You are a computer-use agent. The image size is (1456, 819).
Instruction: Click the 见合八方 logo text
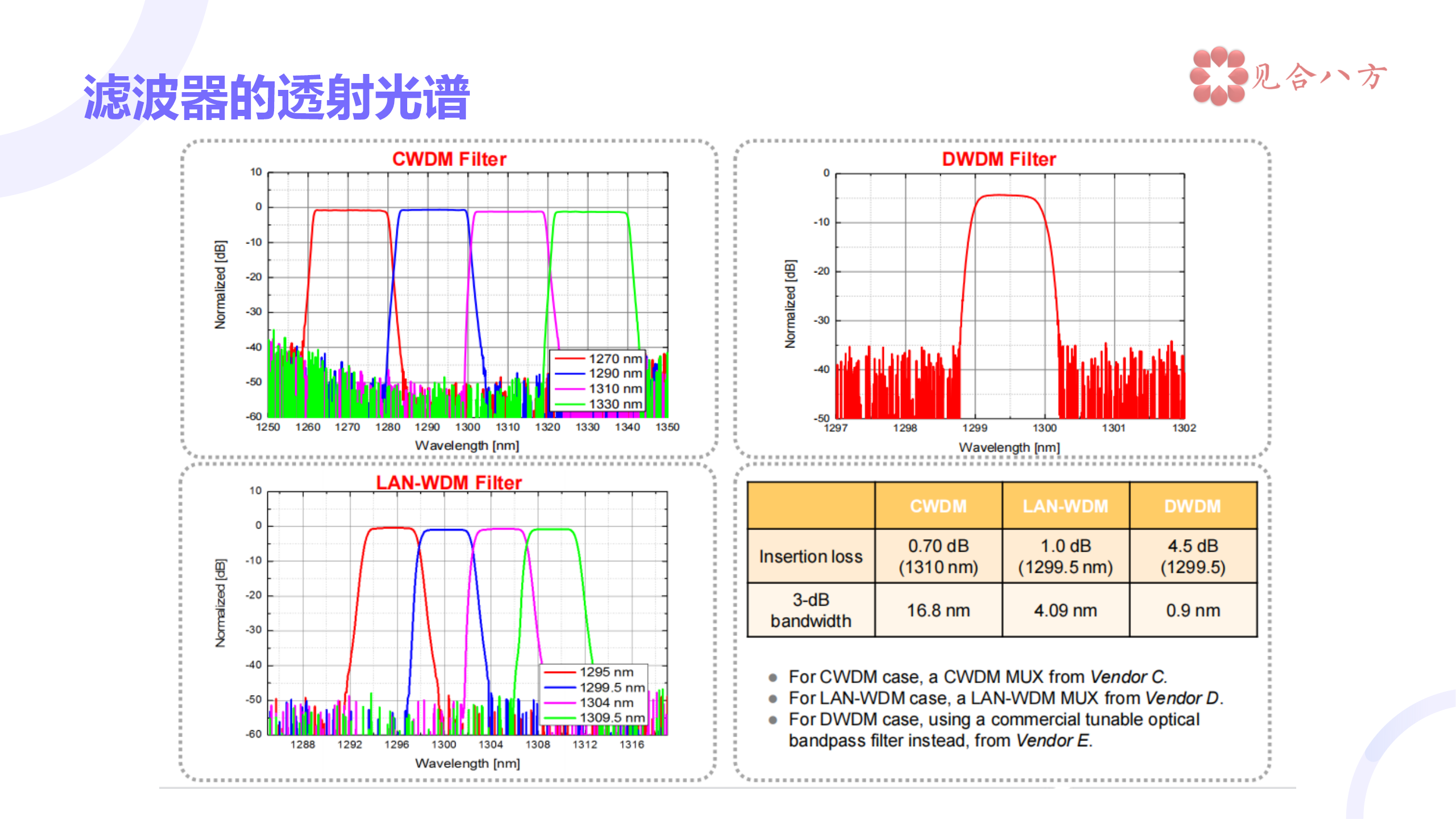[x=1319, y=76]
